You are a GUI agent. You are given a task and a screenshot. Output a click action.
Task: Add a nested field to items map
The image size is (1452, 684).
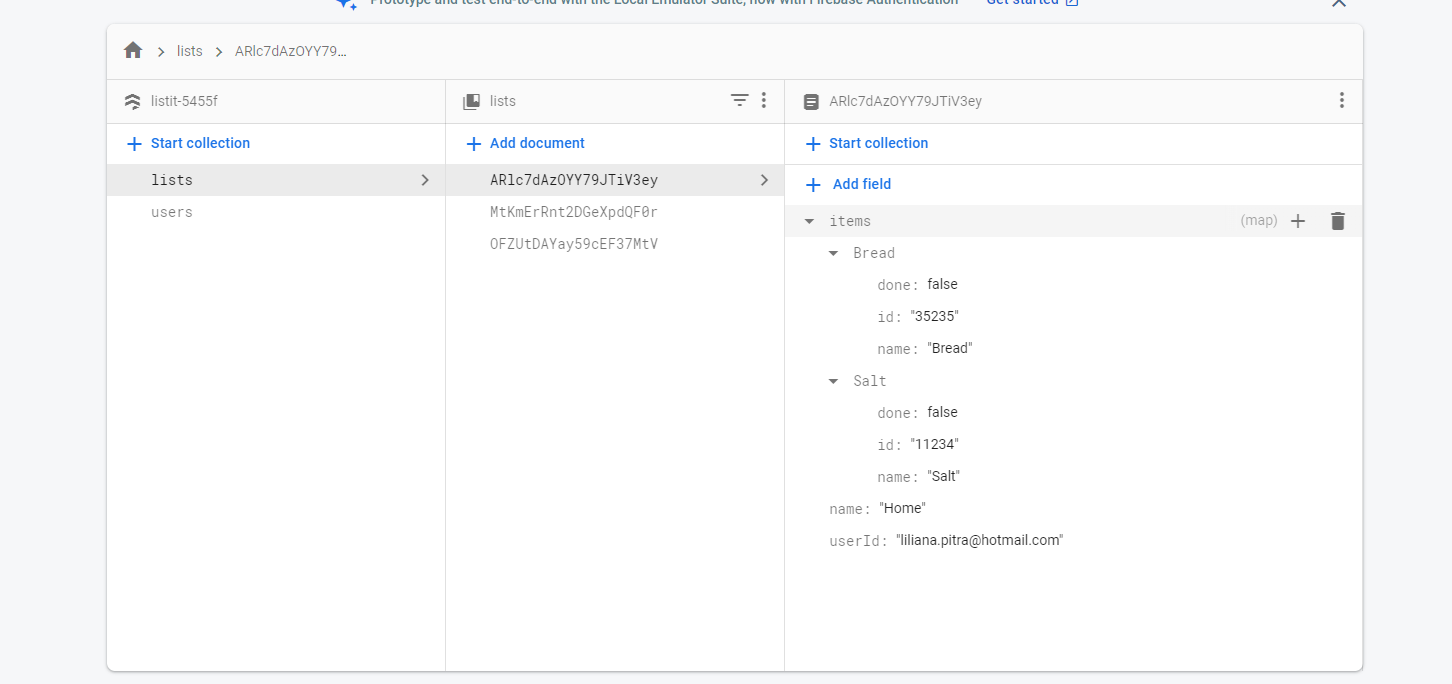tap(1298, 221)
